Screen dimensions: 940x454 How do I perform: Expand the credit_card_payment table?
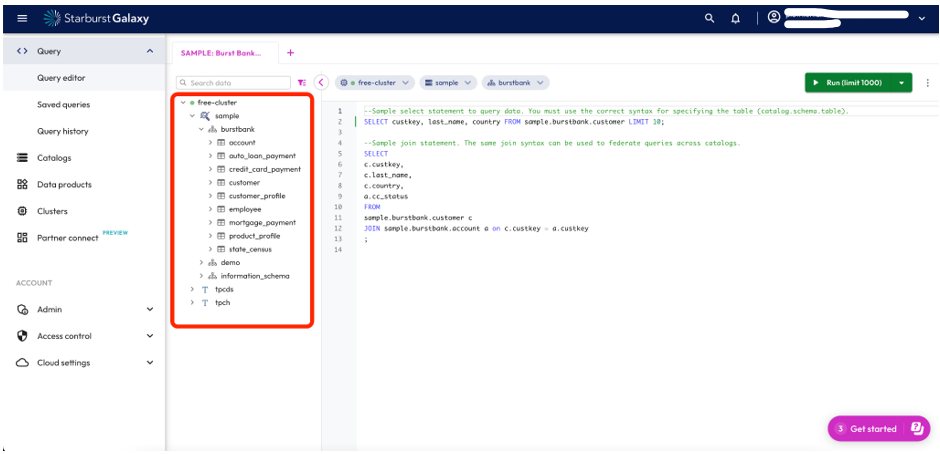[210, 169]
